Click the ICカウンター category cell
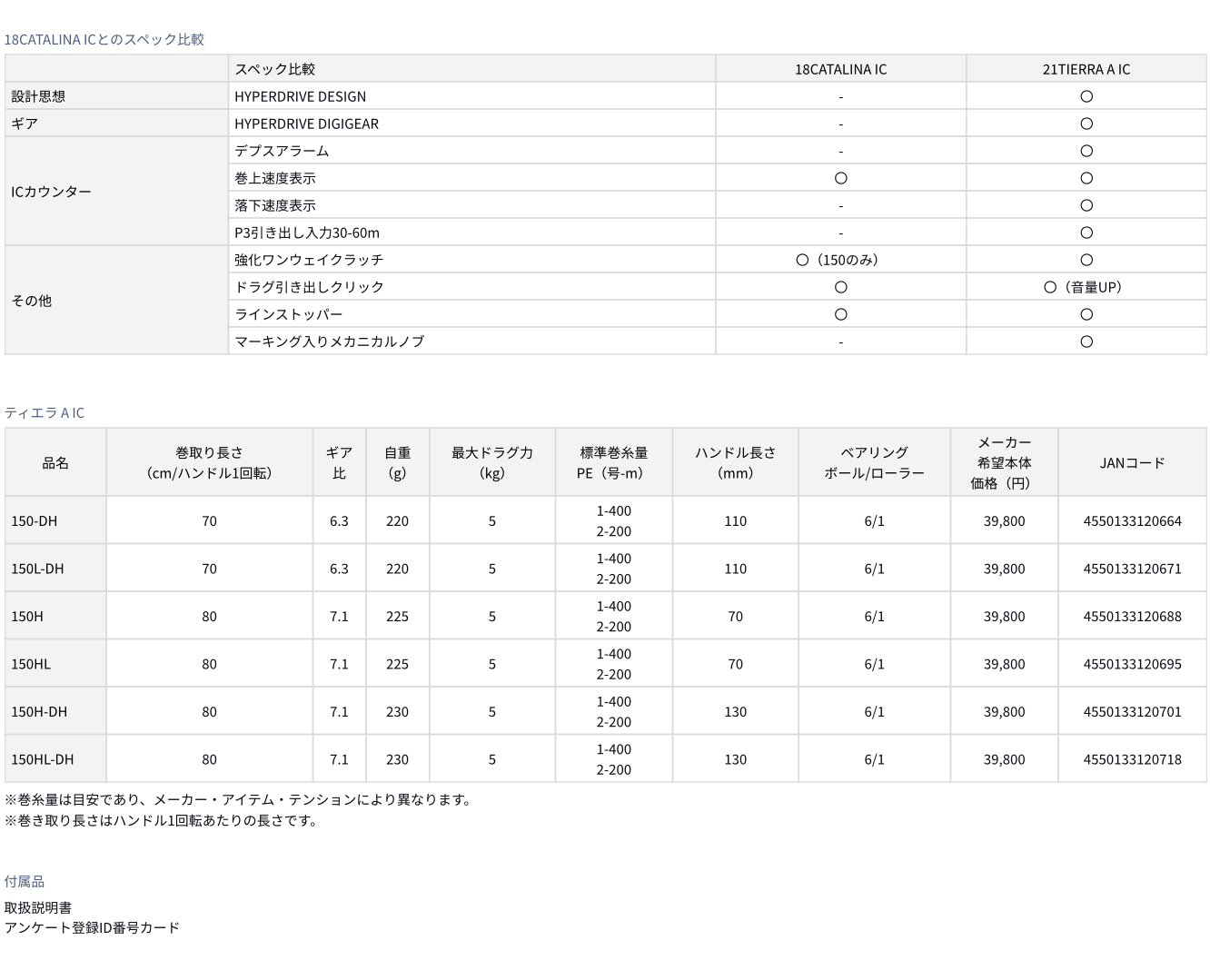 tap(51, 192)
